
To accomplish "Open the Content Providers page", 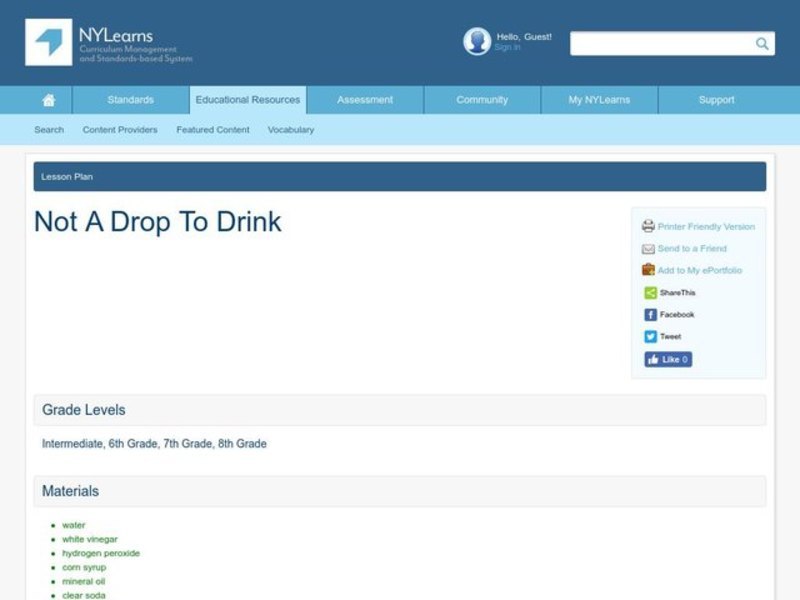I will point(120,130).
